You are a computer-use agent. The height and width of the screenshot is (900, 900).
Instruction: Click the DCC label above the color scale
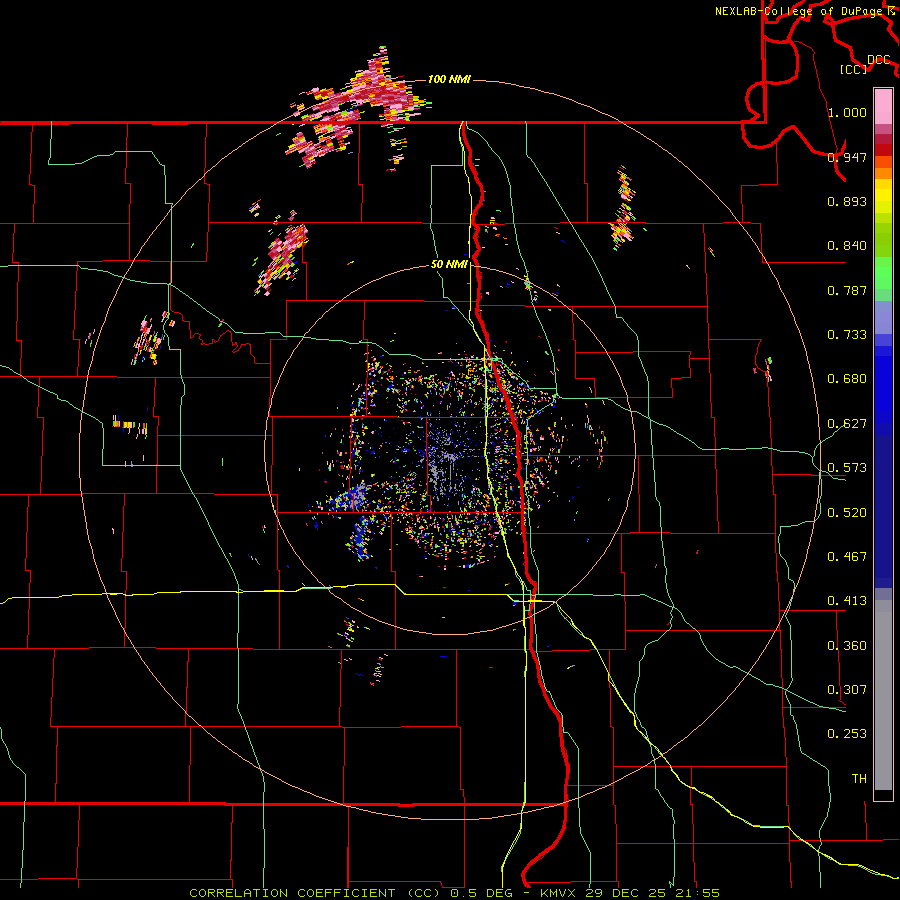coord(878,60)
